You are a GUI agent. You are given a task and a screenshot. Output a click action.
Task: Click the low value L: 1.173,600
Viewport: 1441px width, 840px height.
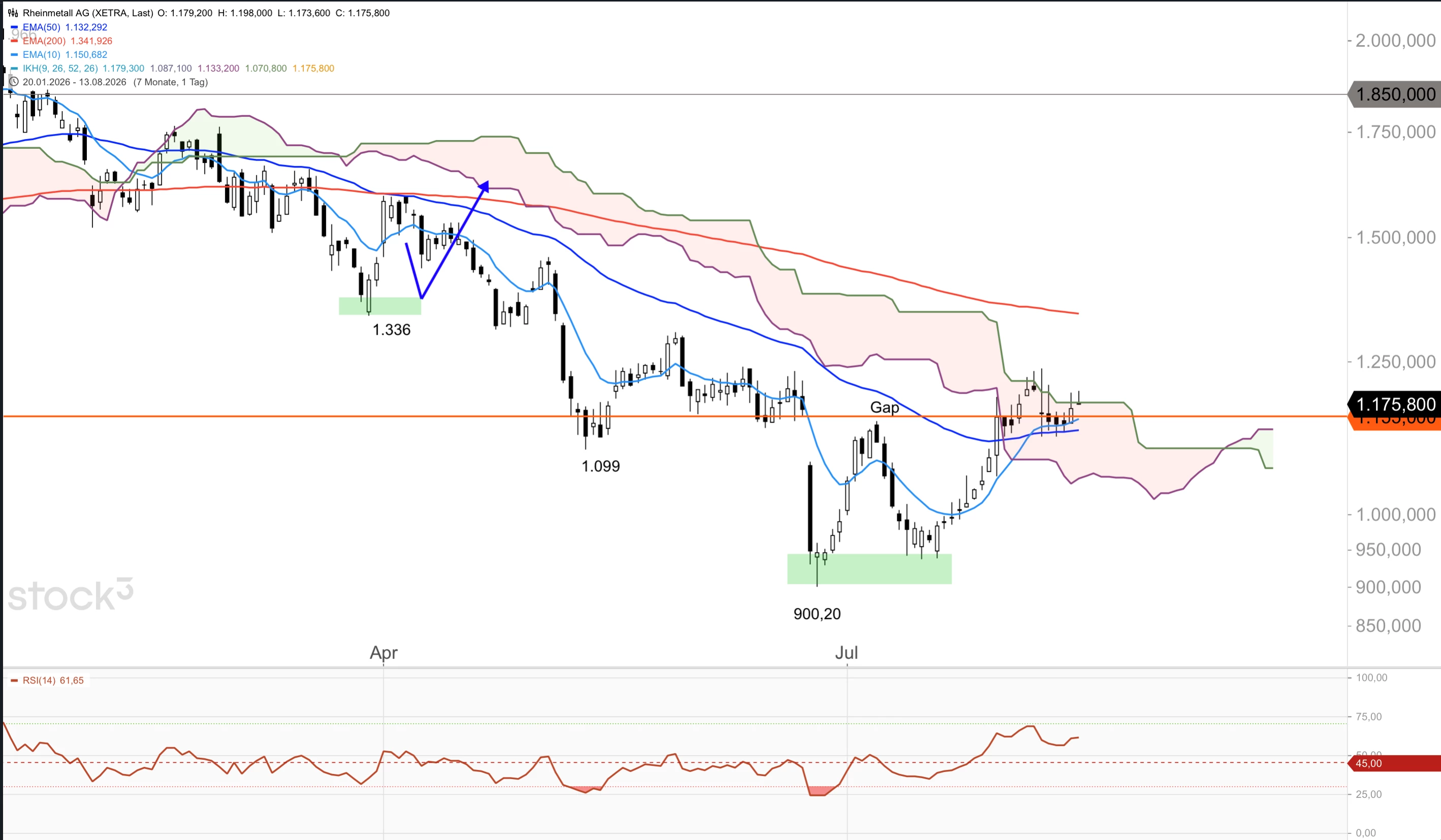pos(304,13)
